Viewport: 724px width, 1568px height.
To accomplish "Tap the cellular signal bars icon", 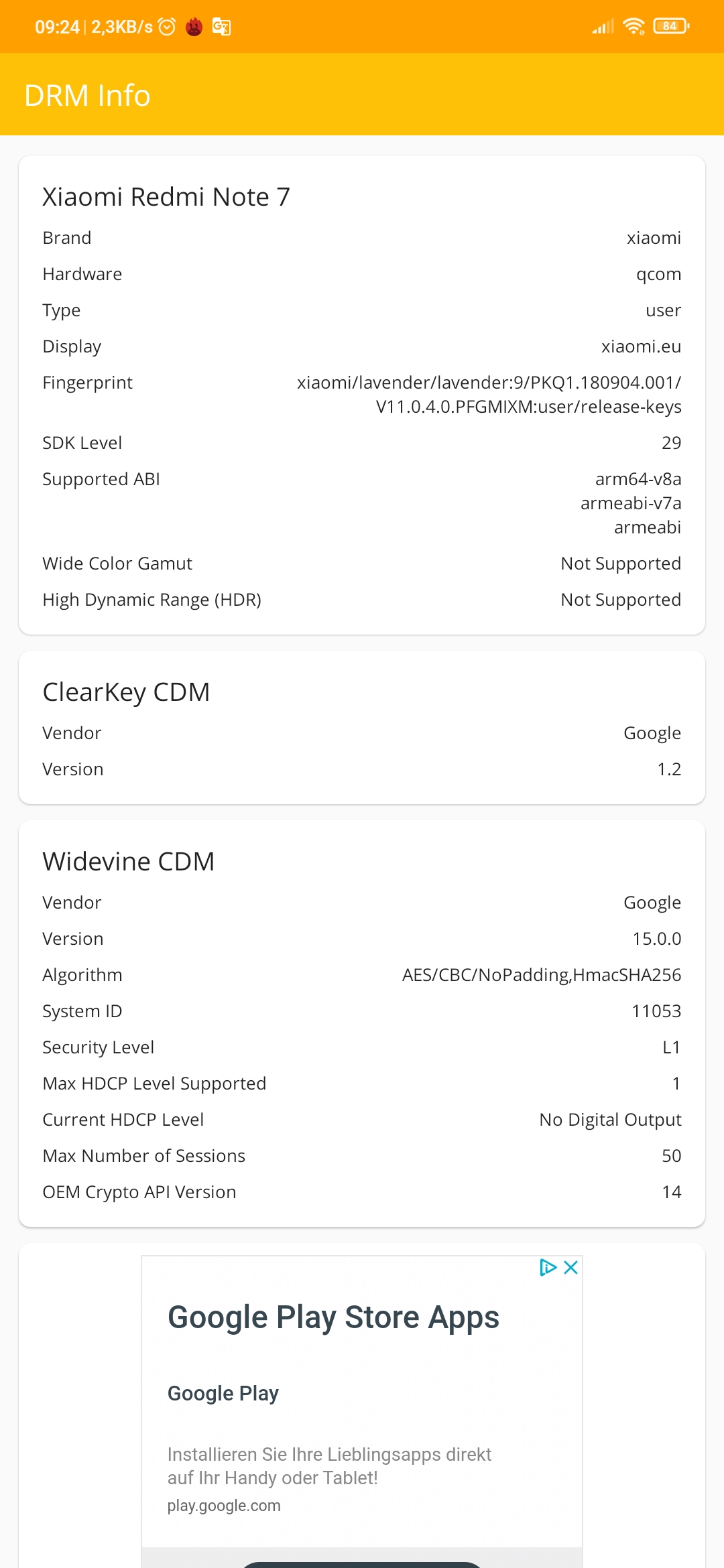I will (603, 27).
